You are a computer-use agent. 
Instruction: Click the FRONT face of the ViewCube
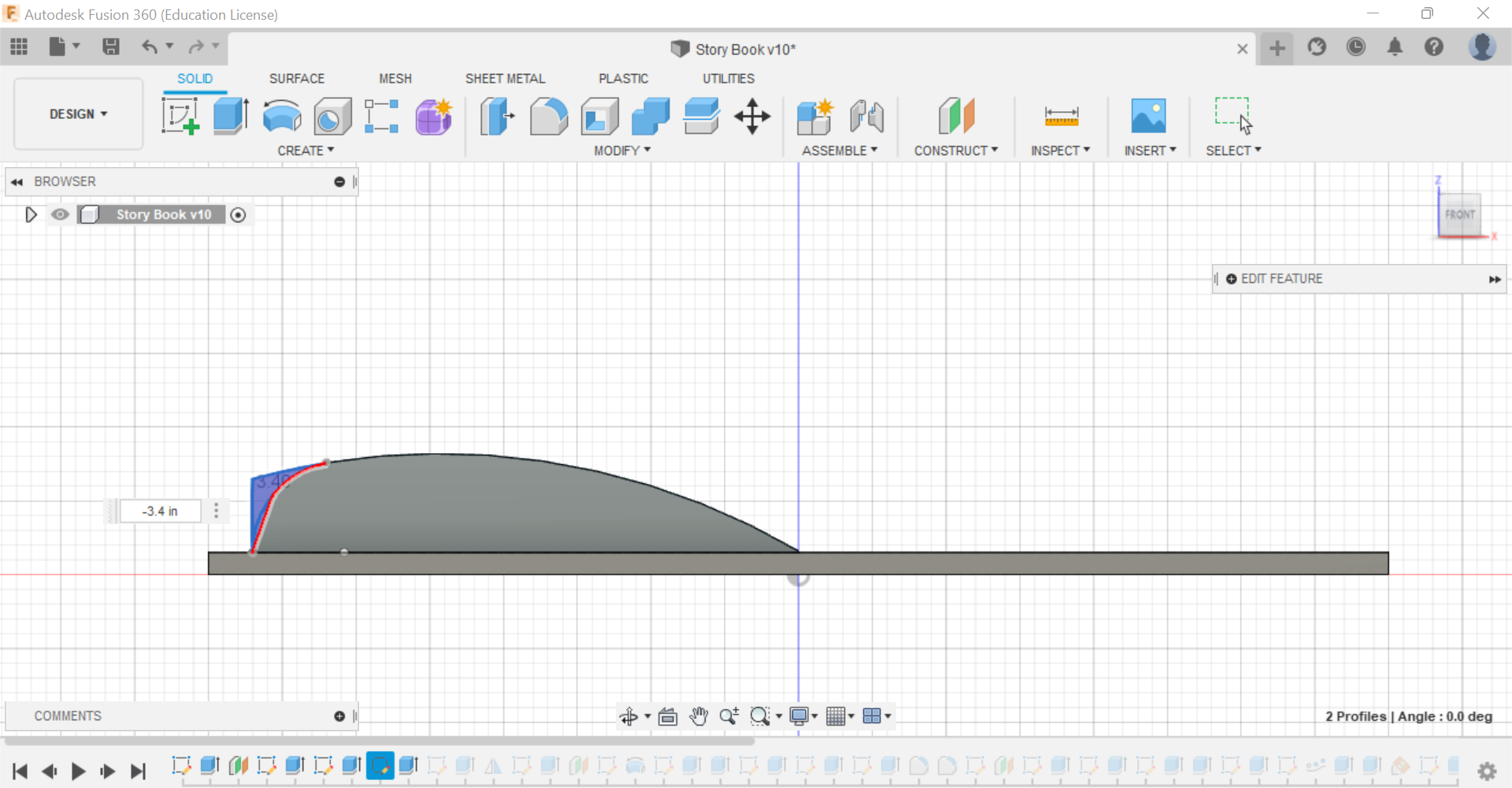[x=1460, y=214]
